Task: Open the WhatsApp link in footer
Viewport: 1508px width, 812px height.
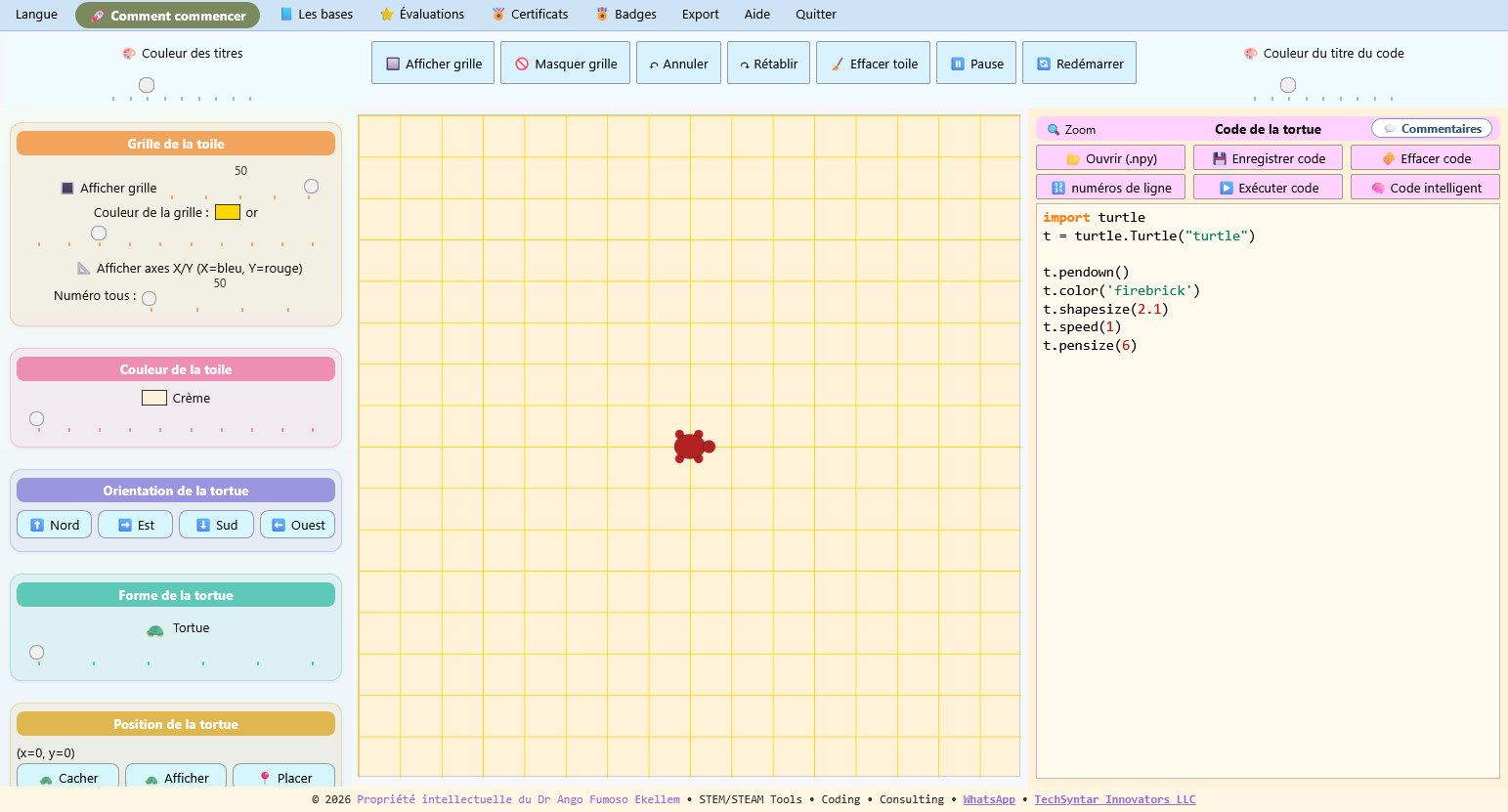Action: pyautogui.click(x=989, y=799)
